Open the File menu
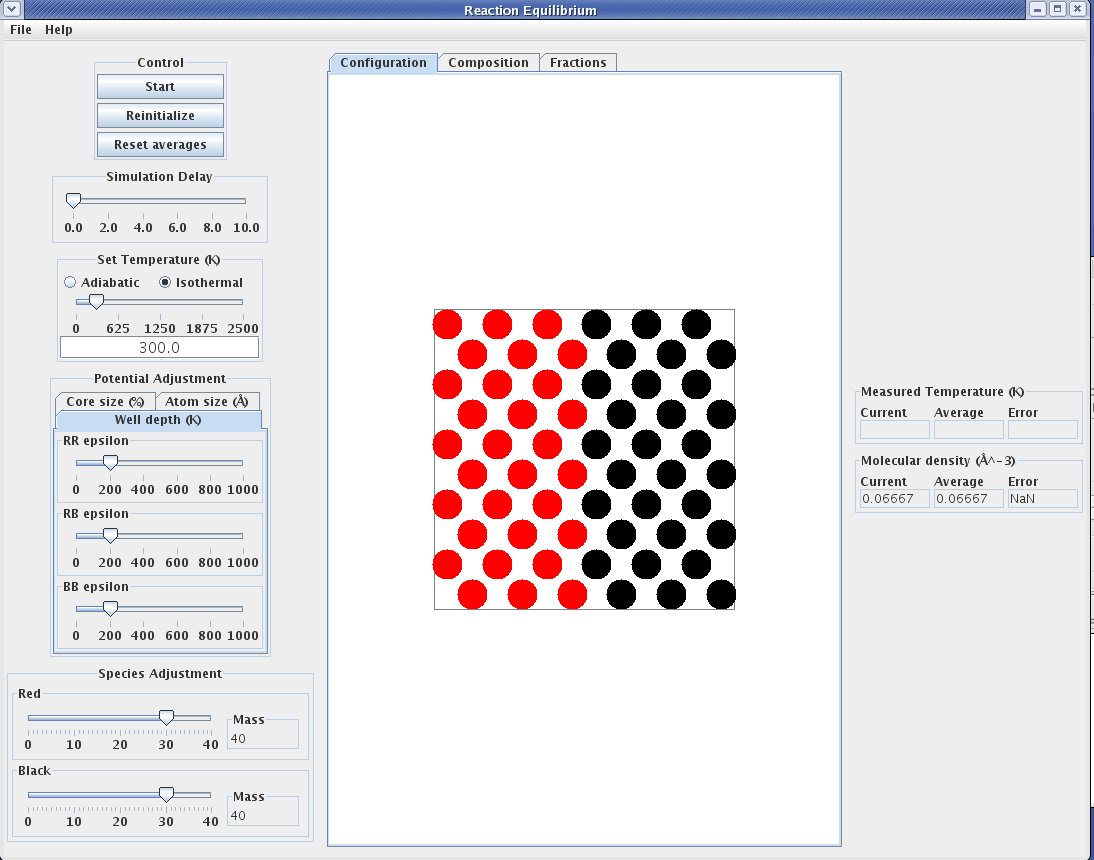The image size is (1094, 860). tap(21, 30)
